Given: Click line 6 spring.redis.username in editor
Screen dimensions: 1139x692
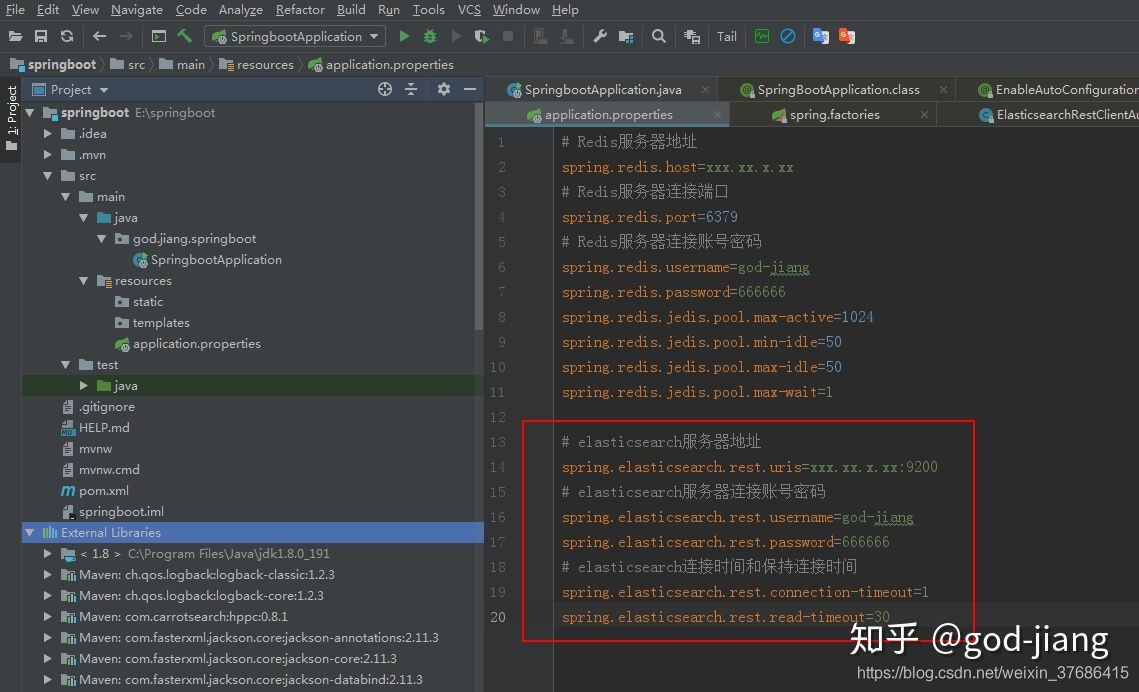Looking at the screenshot, I should pyautogui.click(x=685, y=267).
